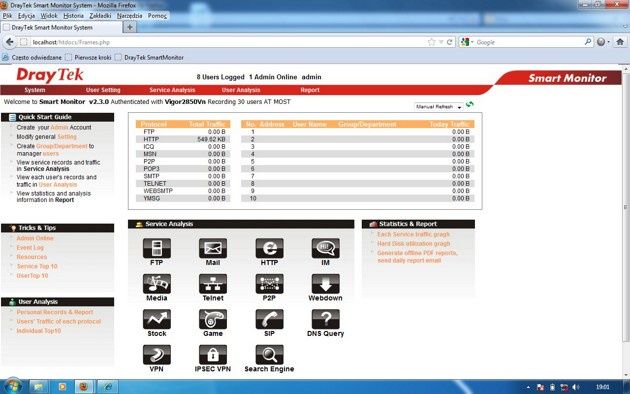Open the User Setting menu
This screenshot has width=630, height=394.
(103, 90)
